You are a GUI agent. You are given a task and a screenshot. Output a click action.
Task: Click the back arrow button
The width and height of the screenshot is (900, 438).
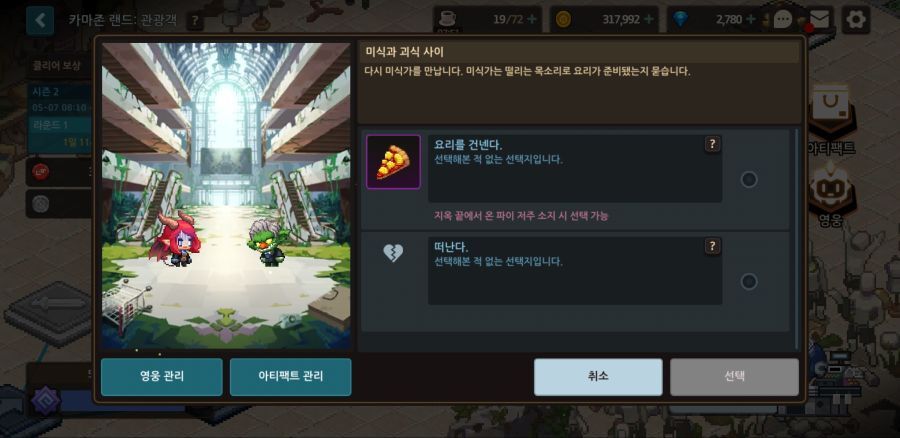(x=40, y=21)
